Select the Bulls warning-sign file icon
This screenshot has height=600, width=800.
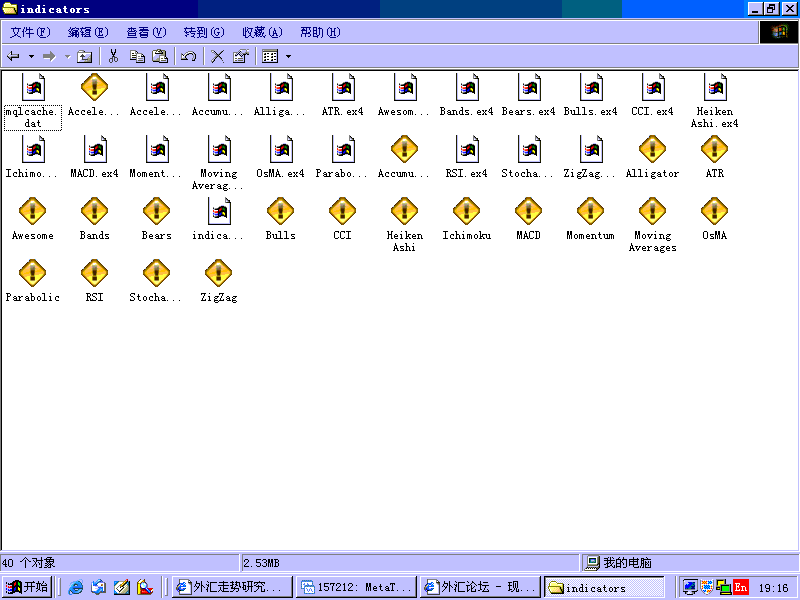coord(280,211)
